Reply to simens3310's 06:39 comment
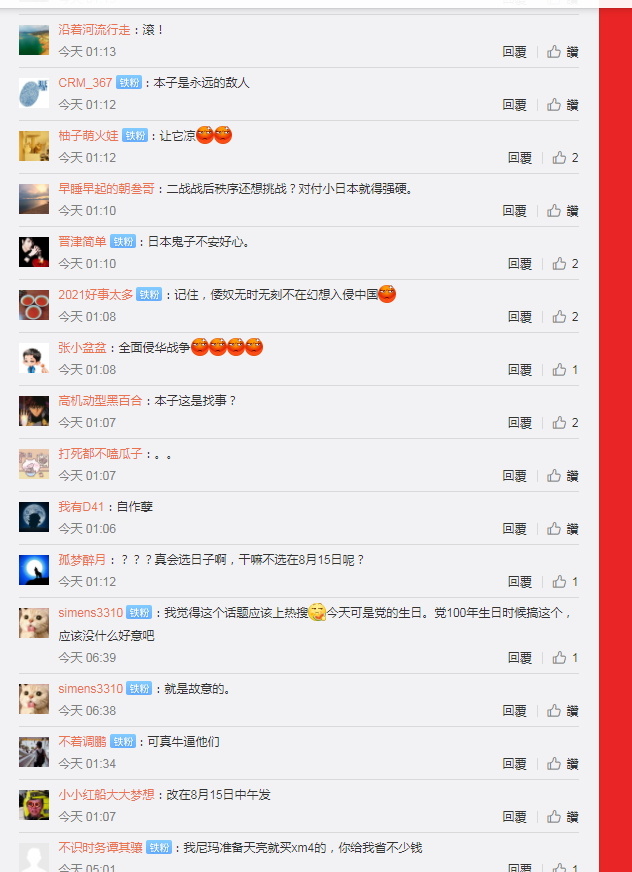Screen dimensions: 632x872 (x=520, y=657)
